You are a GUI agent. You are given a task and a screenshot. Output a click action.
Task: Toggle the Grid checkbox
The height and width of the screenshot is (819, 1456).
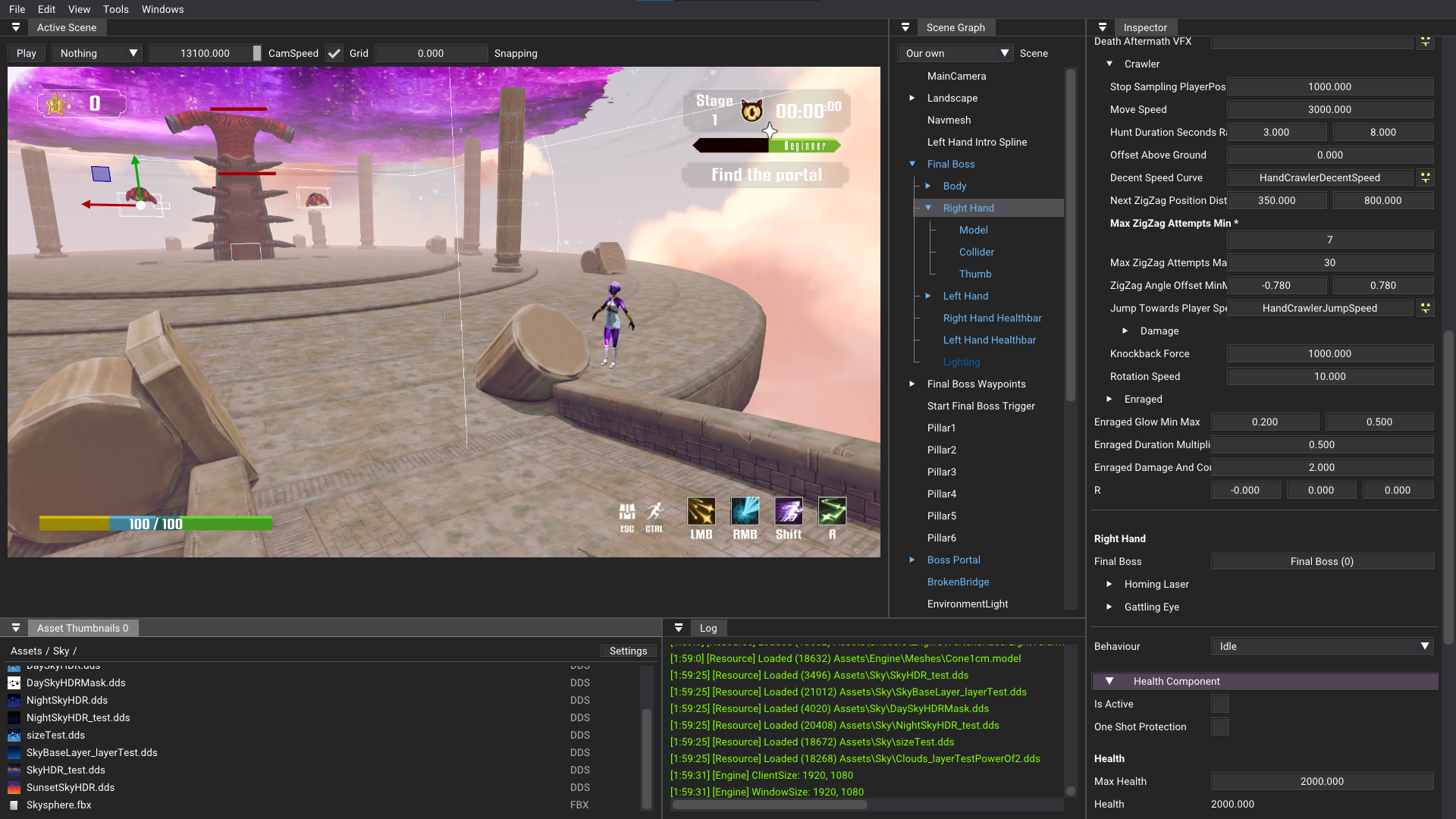tap(334, 53)
